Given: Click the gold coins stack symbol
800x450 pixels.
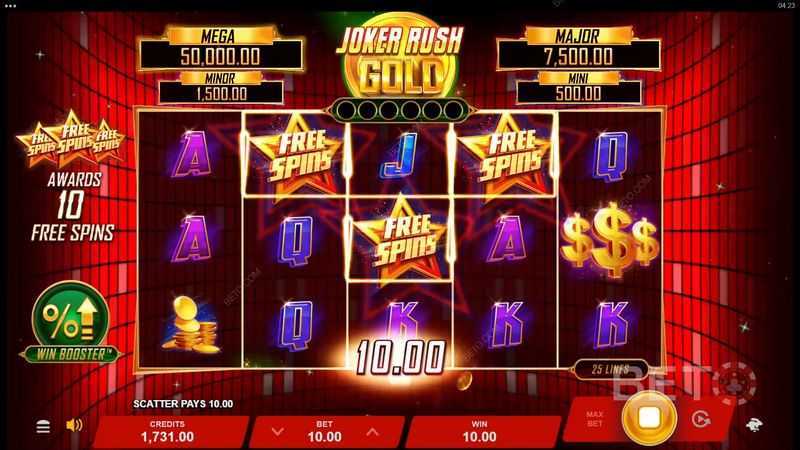Looking at the screenshot, I should 191,325.
